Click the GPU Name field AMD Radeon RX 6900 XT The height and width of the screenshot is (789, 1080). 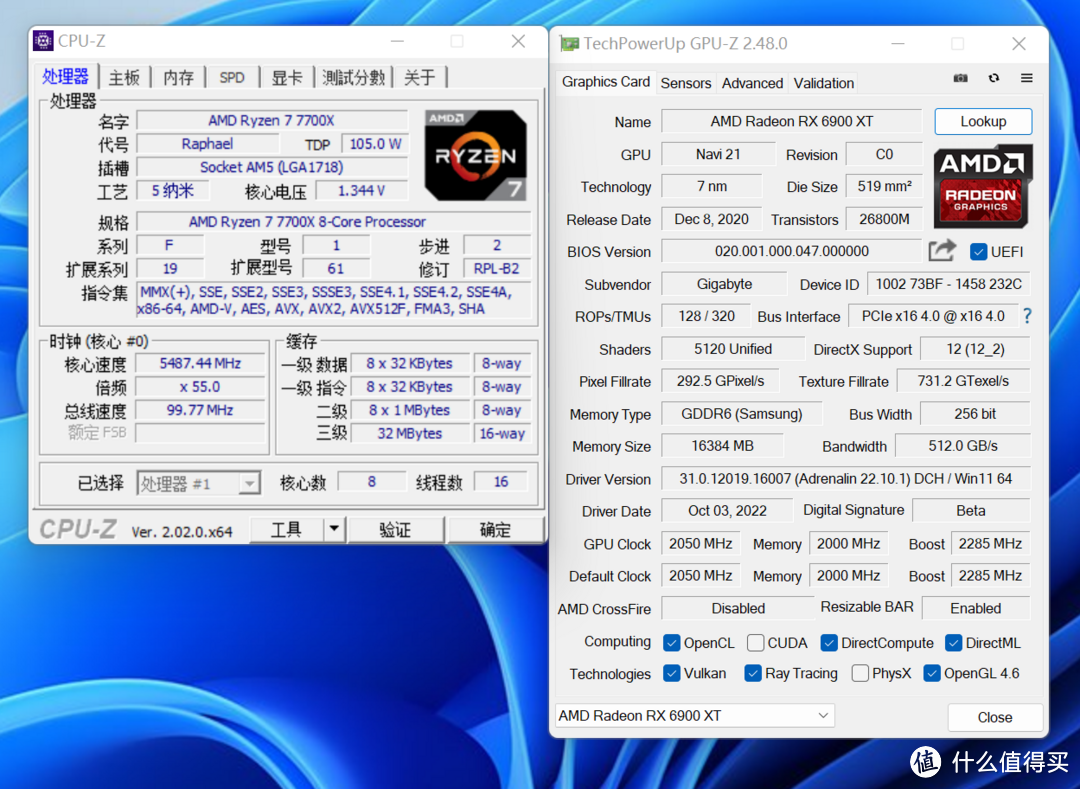791,121
